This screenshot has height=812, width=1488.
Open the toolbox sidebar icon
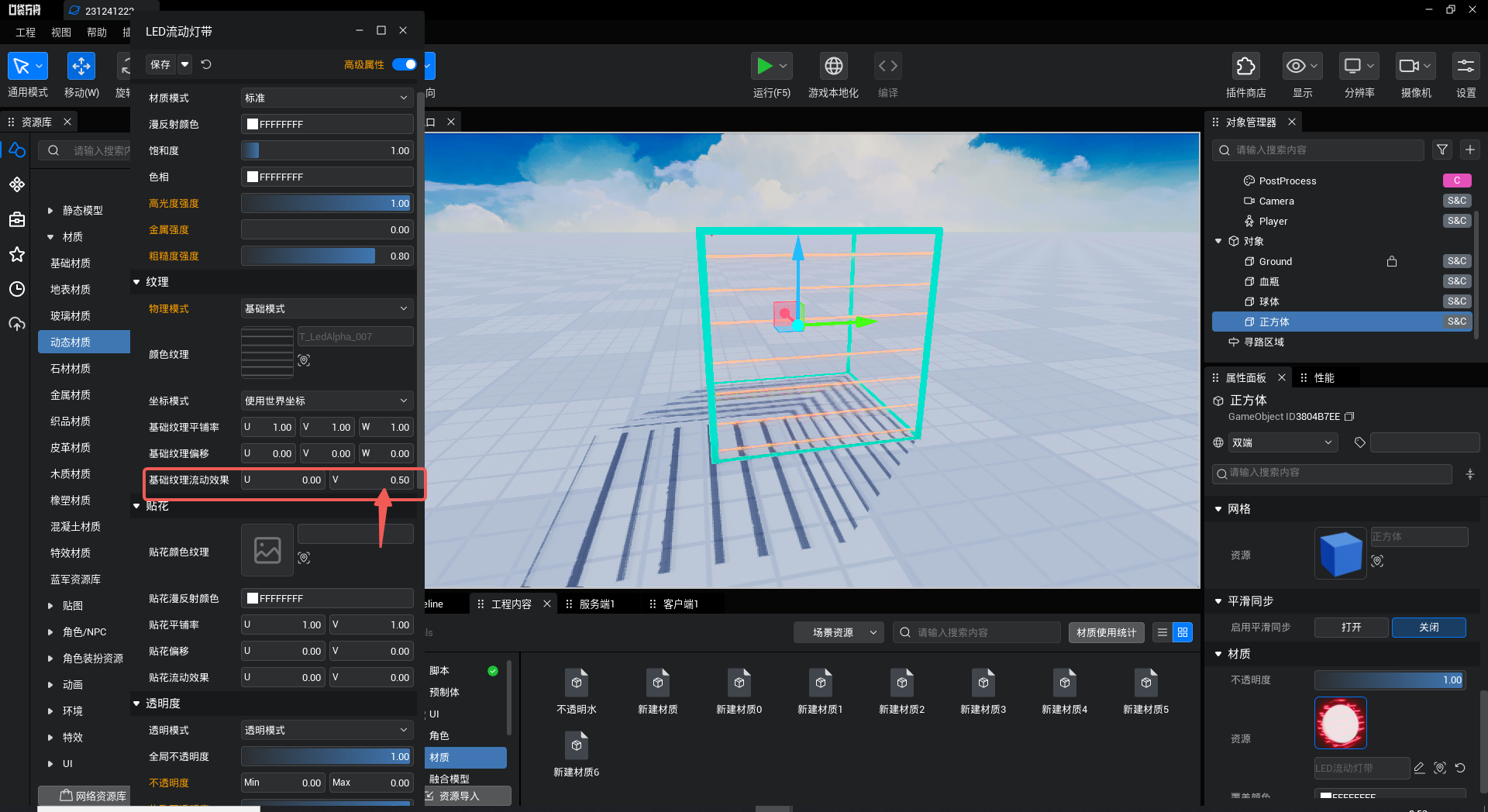(17, 219)
